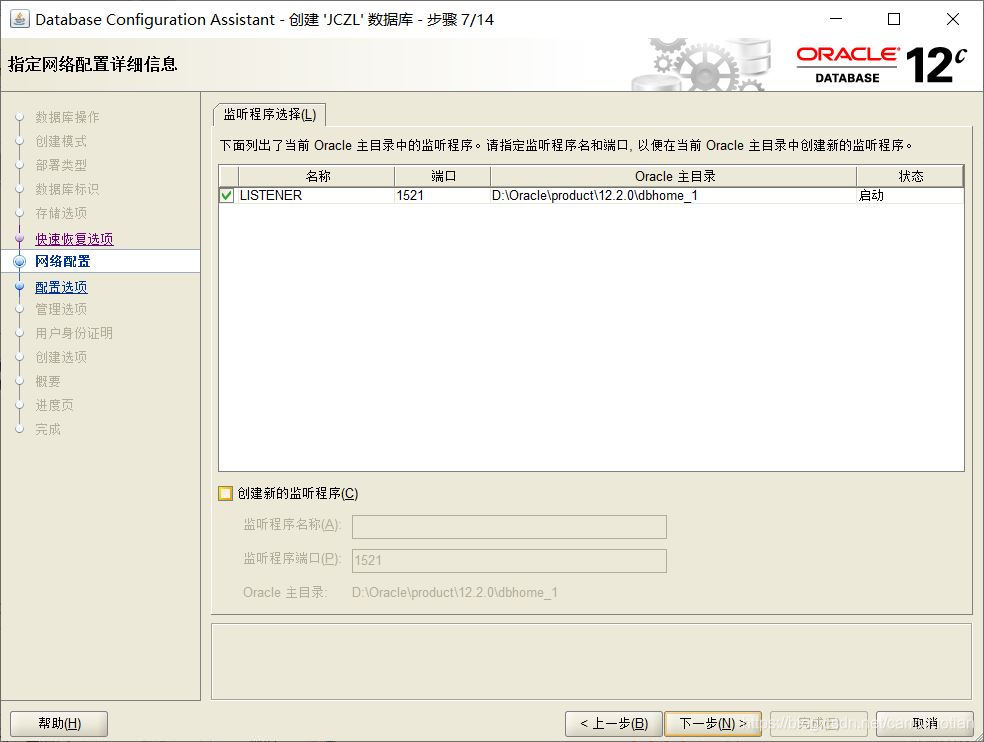984x742 pixels.
Task: Click the 监听程序端口 field showing 1521
Action: 509,561
